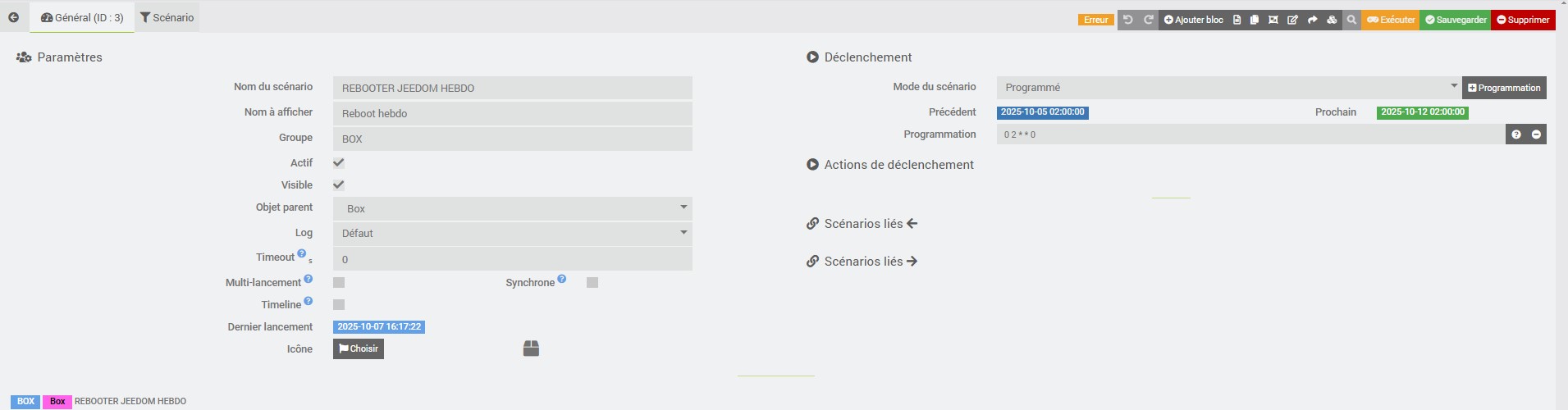Click the text edit pencil icon
Image resolution: width=1568 pixels, height=410 pixels.
click(x=1292, y=20)
